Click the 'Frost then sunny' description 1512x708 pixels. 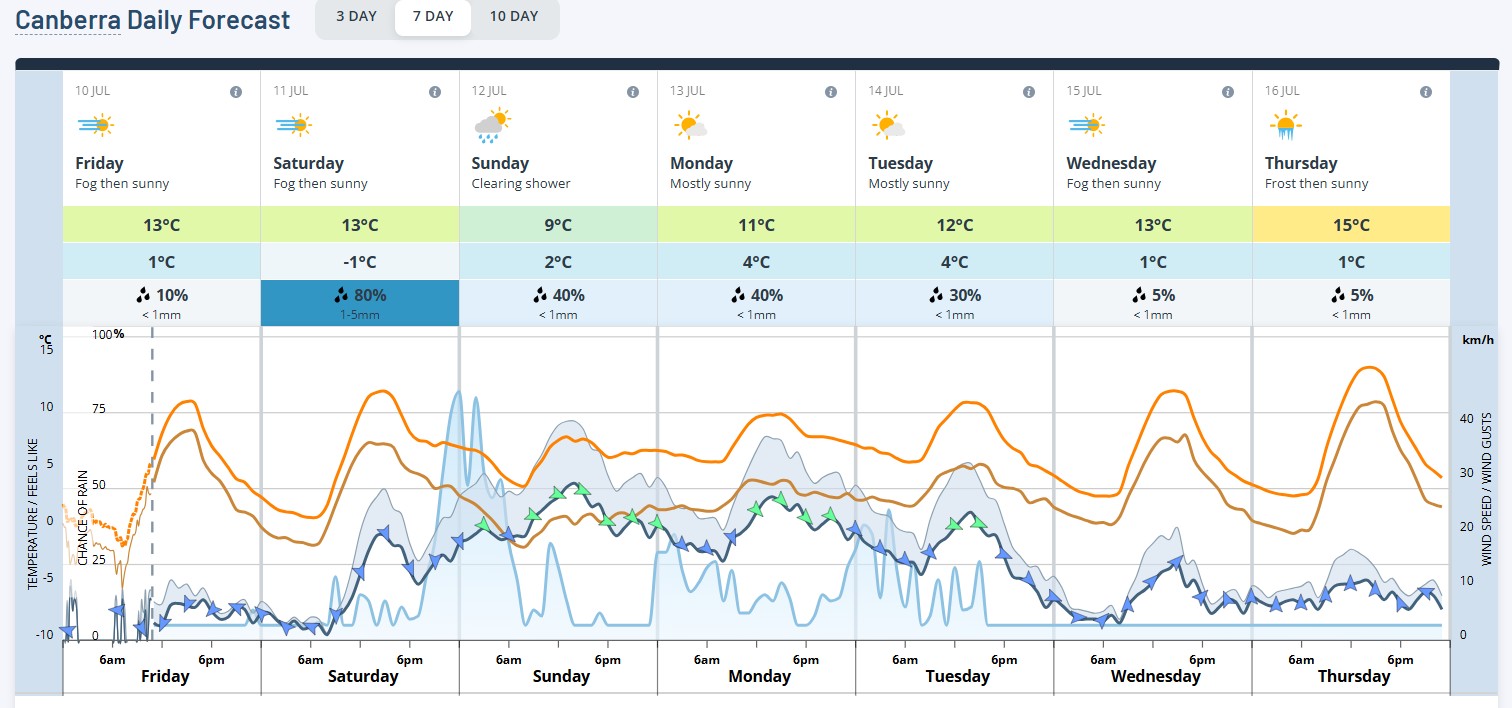(x=1317, y=184)
